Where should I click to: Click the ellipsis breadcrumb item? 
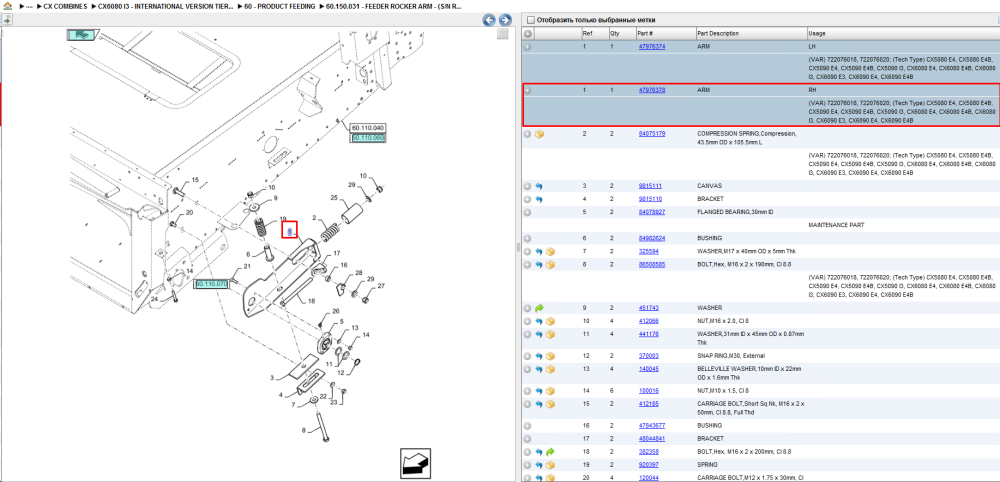point(29,6)
